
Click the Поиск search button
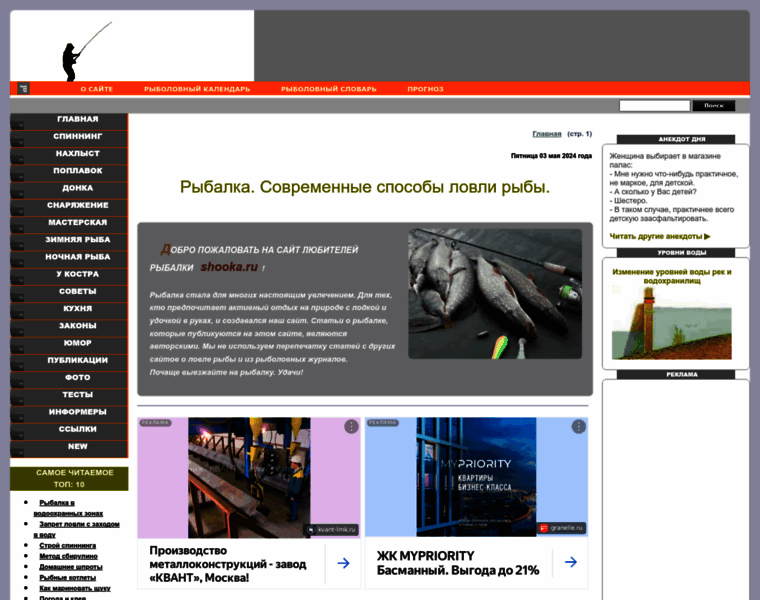tap(713, 106)
